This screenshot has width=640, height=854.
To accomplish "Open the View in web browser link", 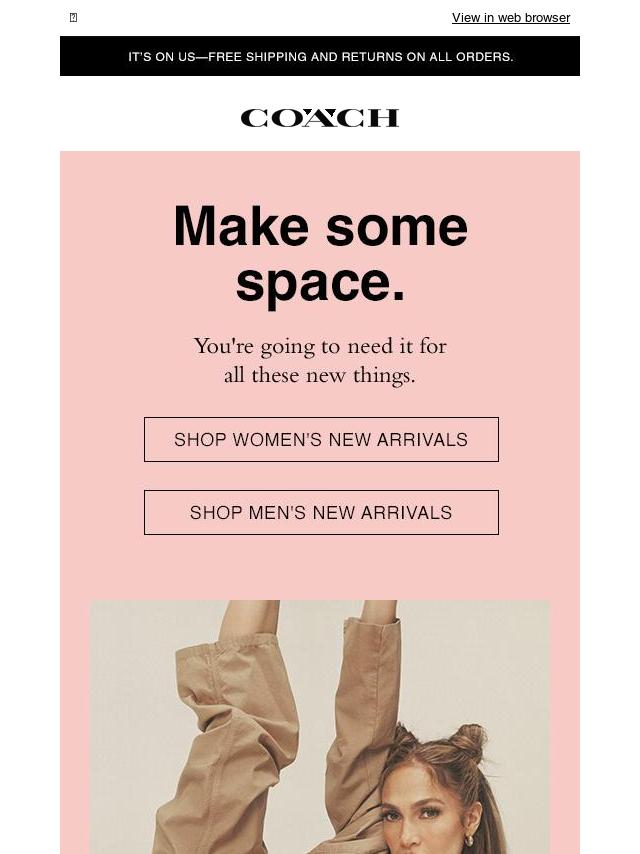I will 510,17.
